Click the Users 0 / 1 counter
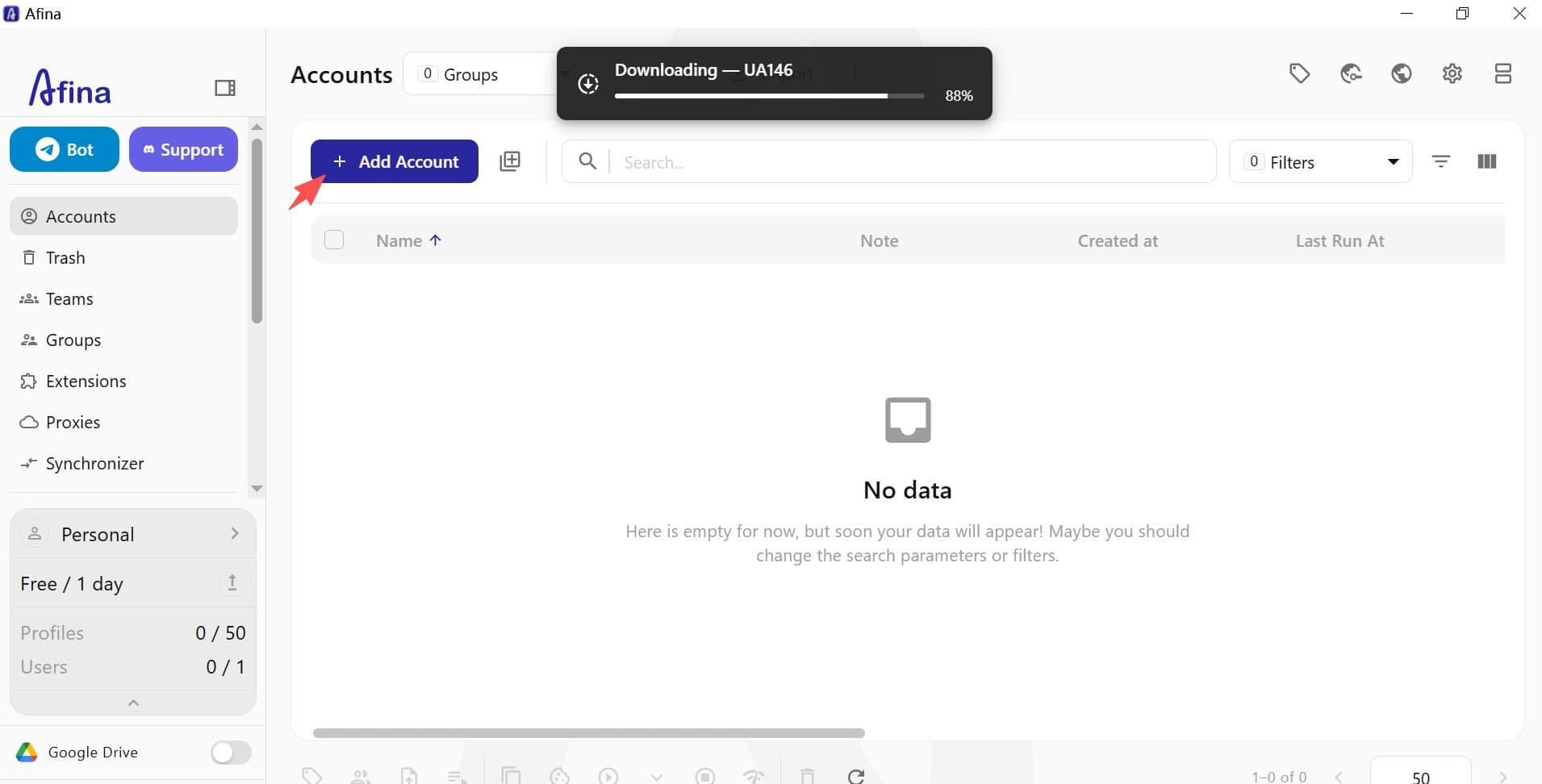This screenshot has height=784, width=1542. 133,666
